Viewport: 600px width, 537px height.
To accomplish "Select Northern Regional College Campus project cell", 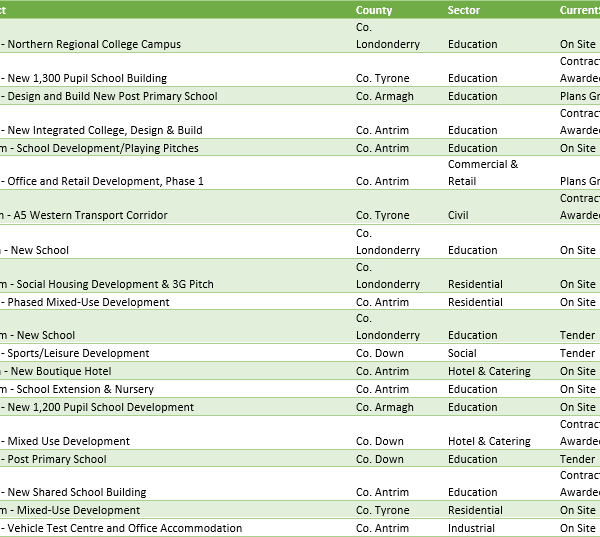I will pyautogui.click(x=94, y=44).
